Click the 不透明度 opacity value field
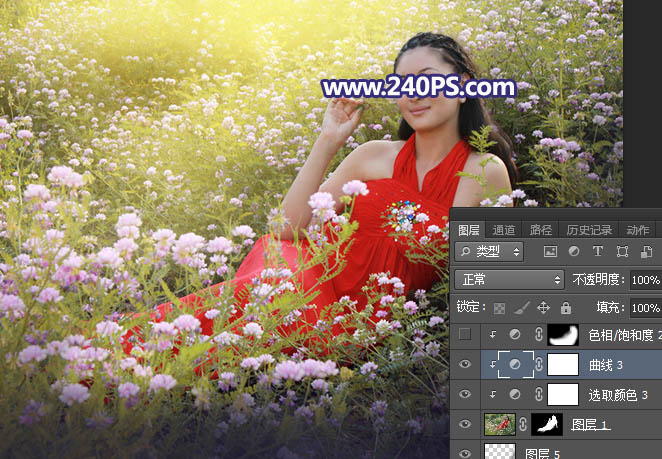 point(645,279)
